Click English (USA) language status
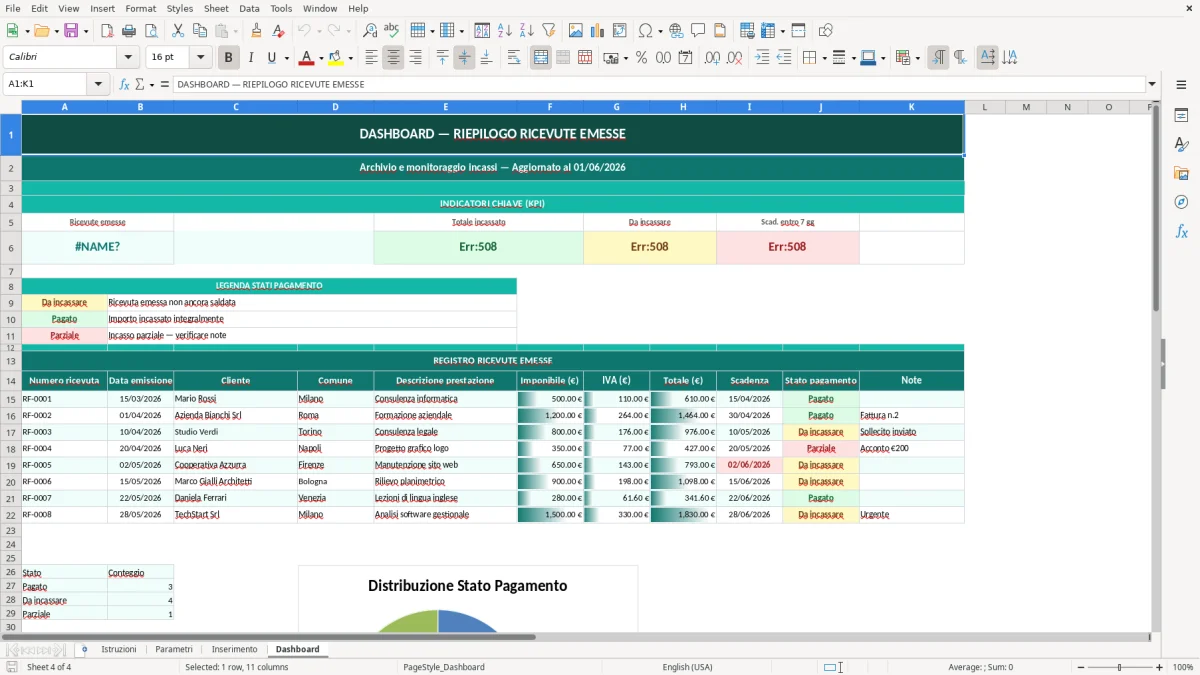1200x675 pixels. (687, 667)
